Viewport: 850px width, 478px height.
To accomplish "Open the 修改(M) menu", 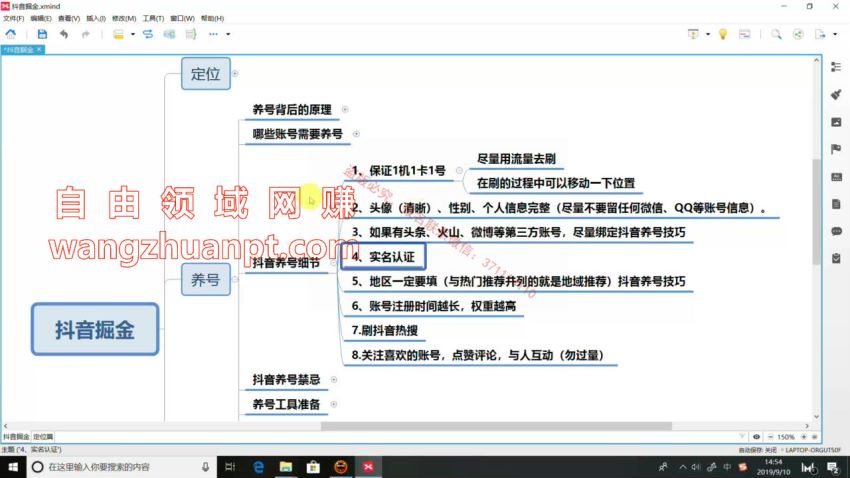I will 124,18.
